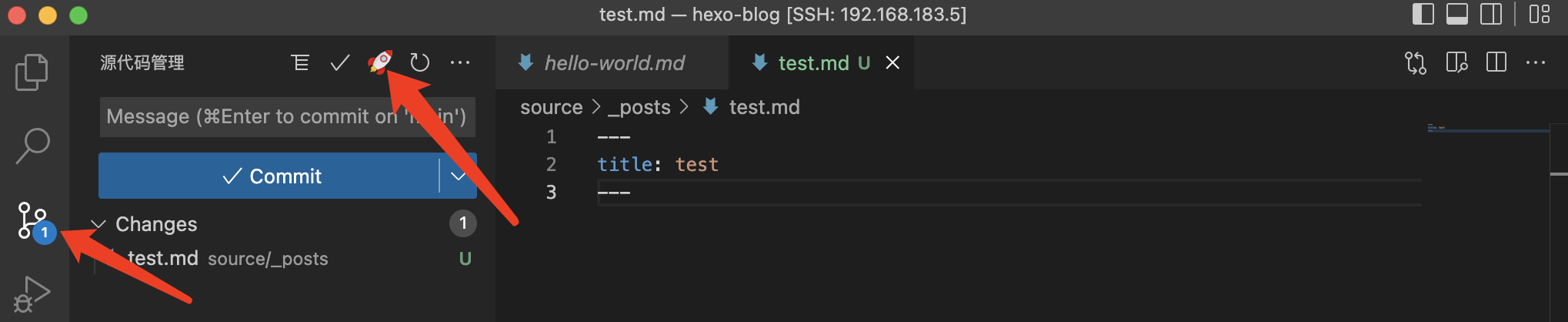Open the Search view in activity bar
Viewport: 1568px width, 322px height.
[32, 145]
